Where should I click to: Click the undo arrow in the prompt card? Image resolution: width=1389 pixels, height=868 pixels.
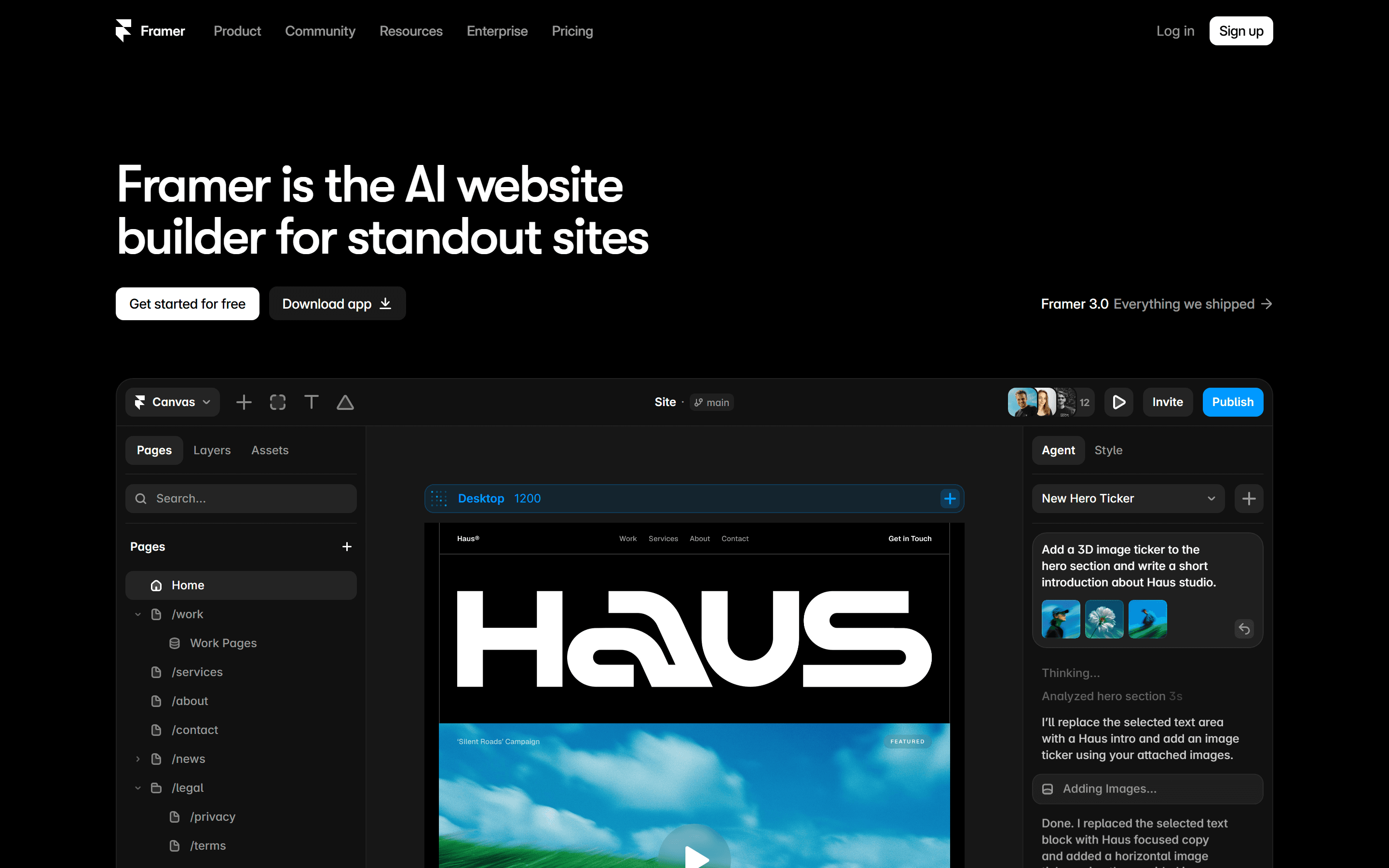(x=1244, y=629)
